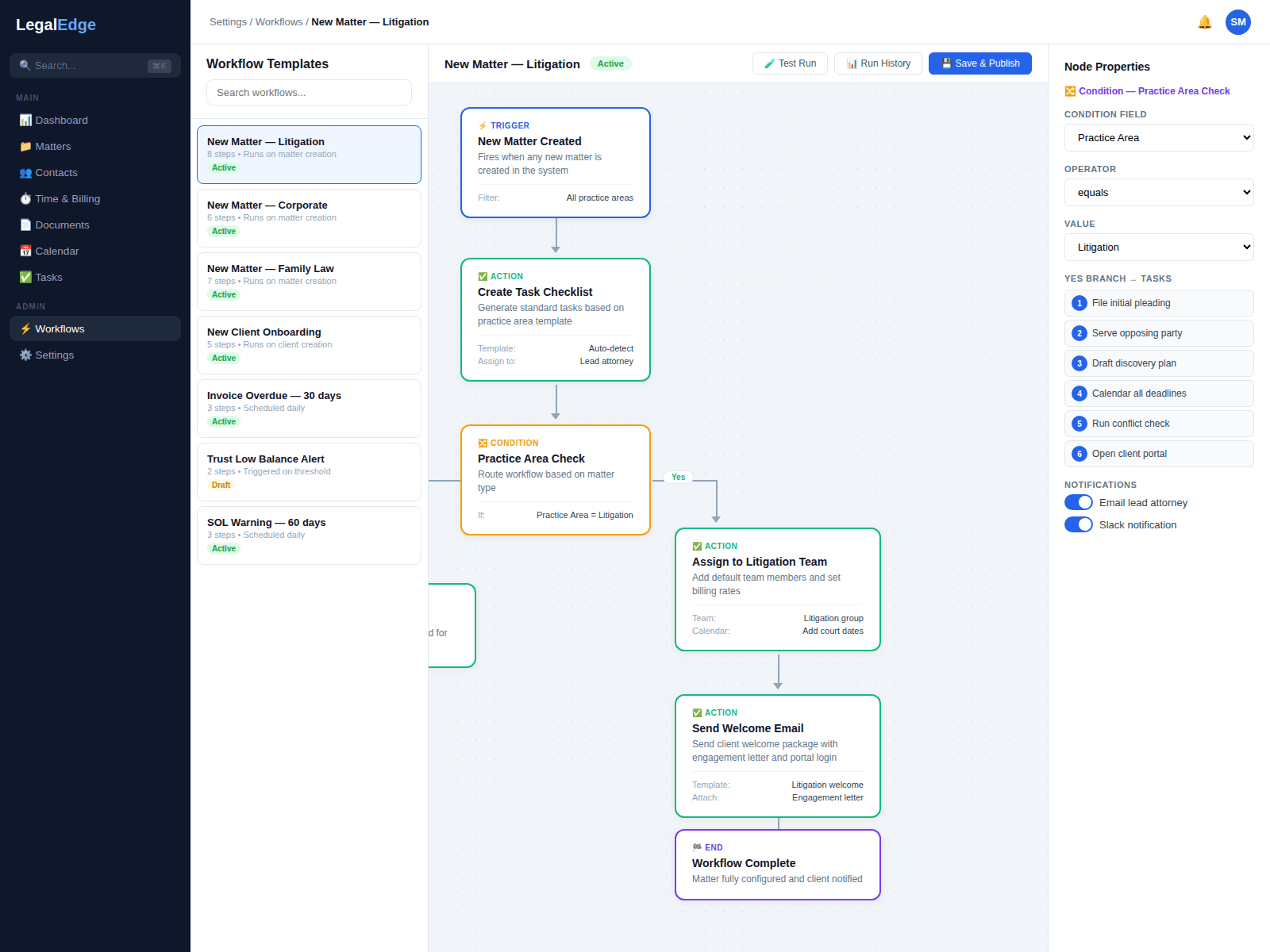Open the Value Litigation dropdown
1270x952 pixels.
coord(1159,248)
